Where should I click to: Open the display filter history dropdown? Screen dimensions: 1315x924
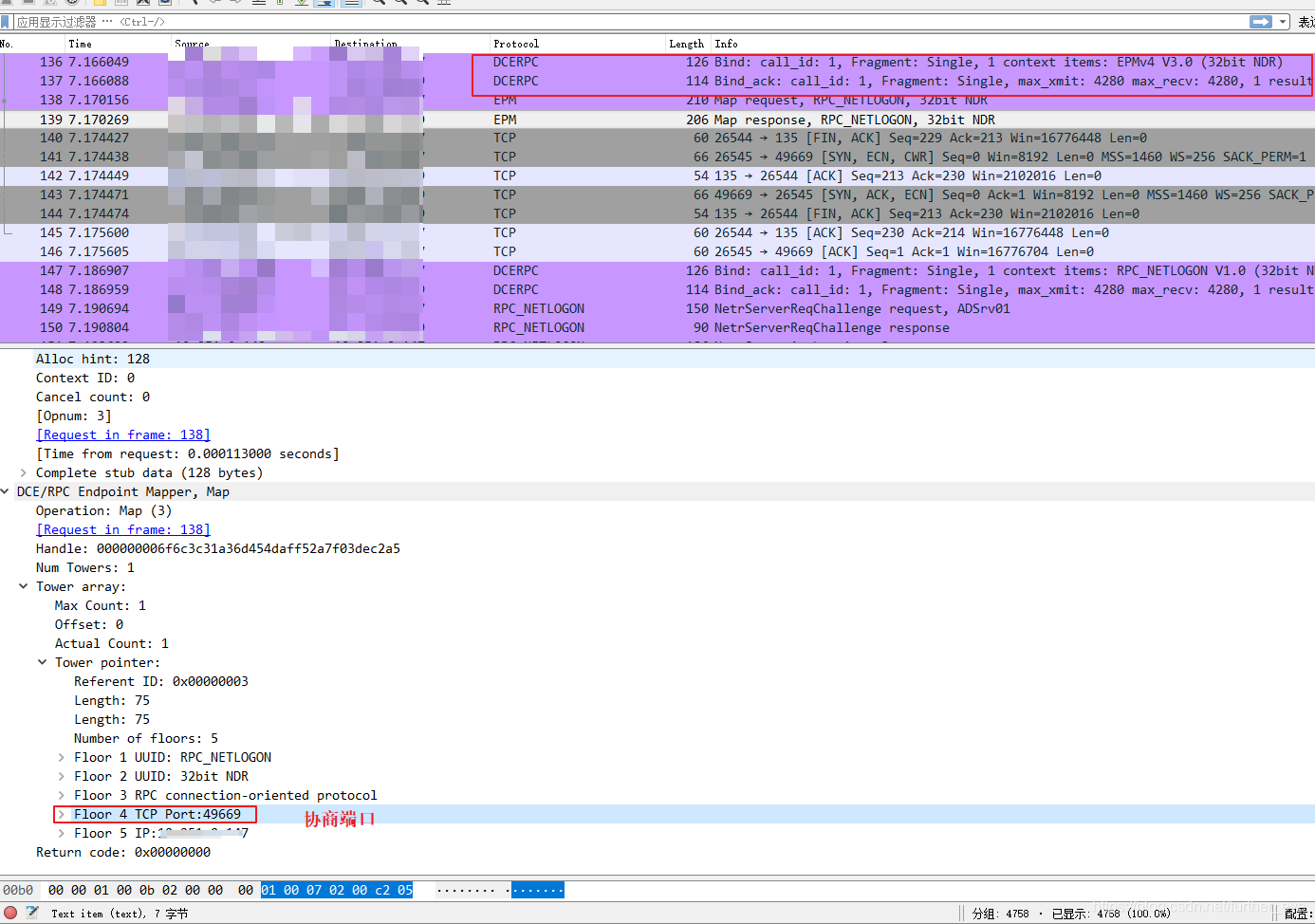coord(1283,21)
